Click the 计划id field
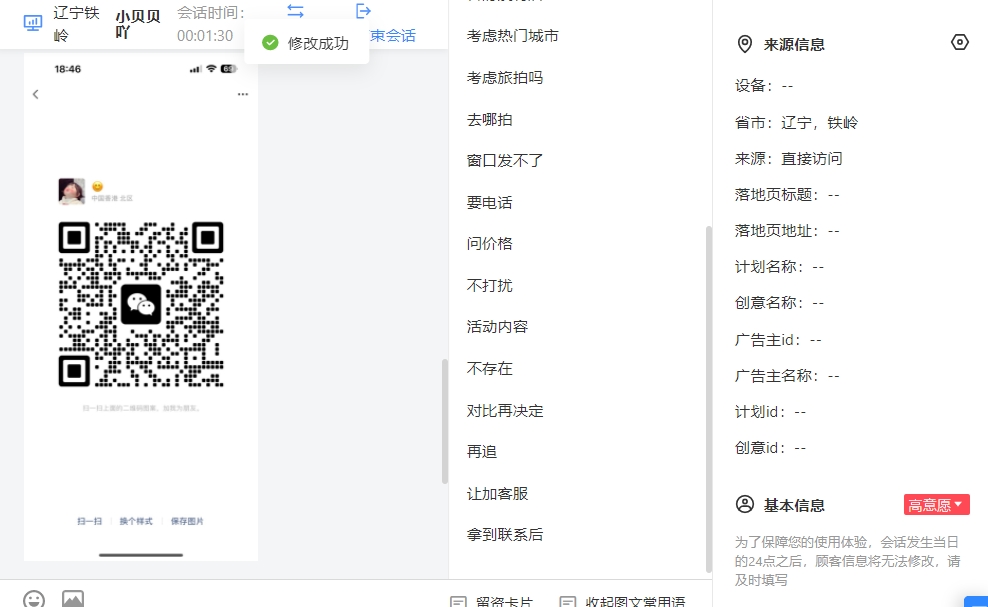 pyautogui.click(x=771, y=412)
